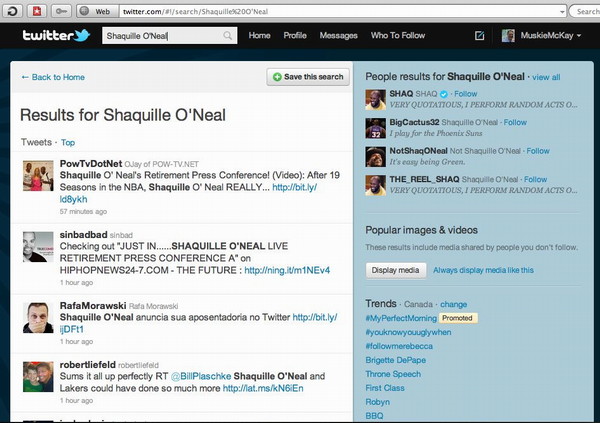This screenshot has height=423, width=600.
Task: Click the Display media button
Action: coord(396,270)
